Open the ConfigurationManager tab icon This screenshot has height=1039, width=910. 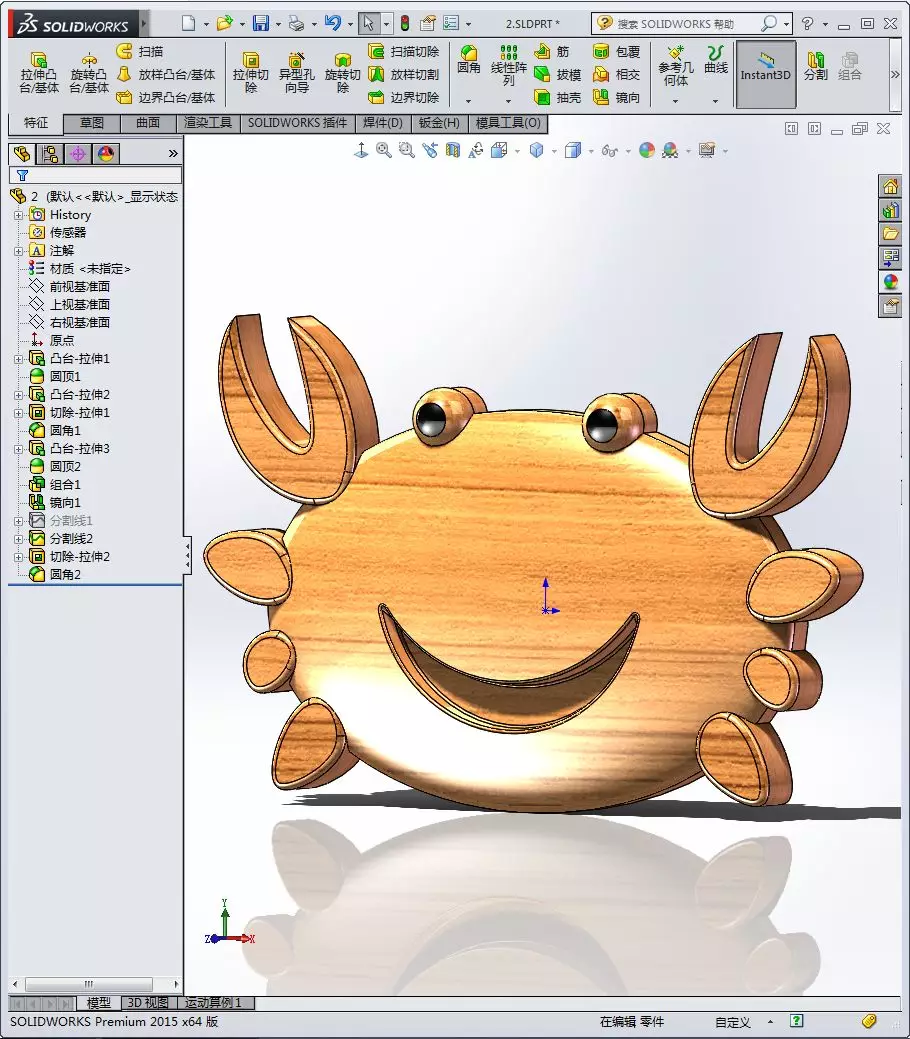click(x=78, y=154)
